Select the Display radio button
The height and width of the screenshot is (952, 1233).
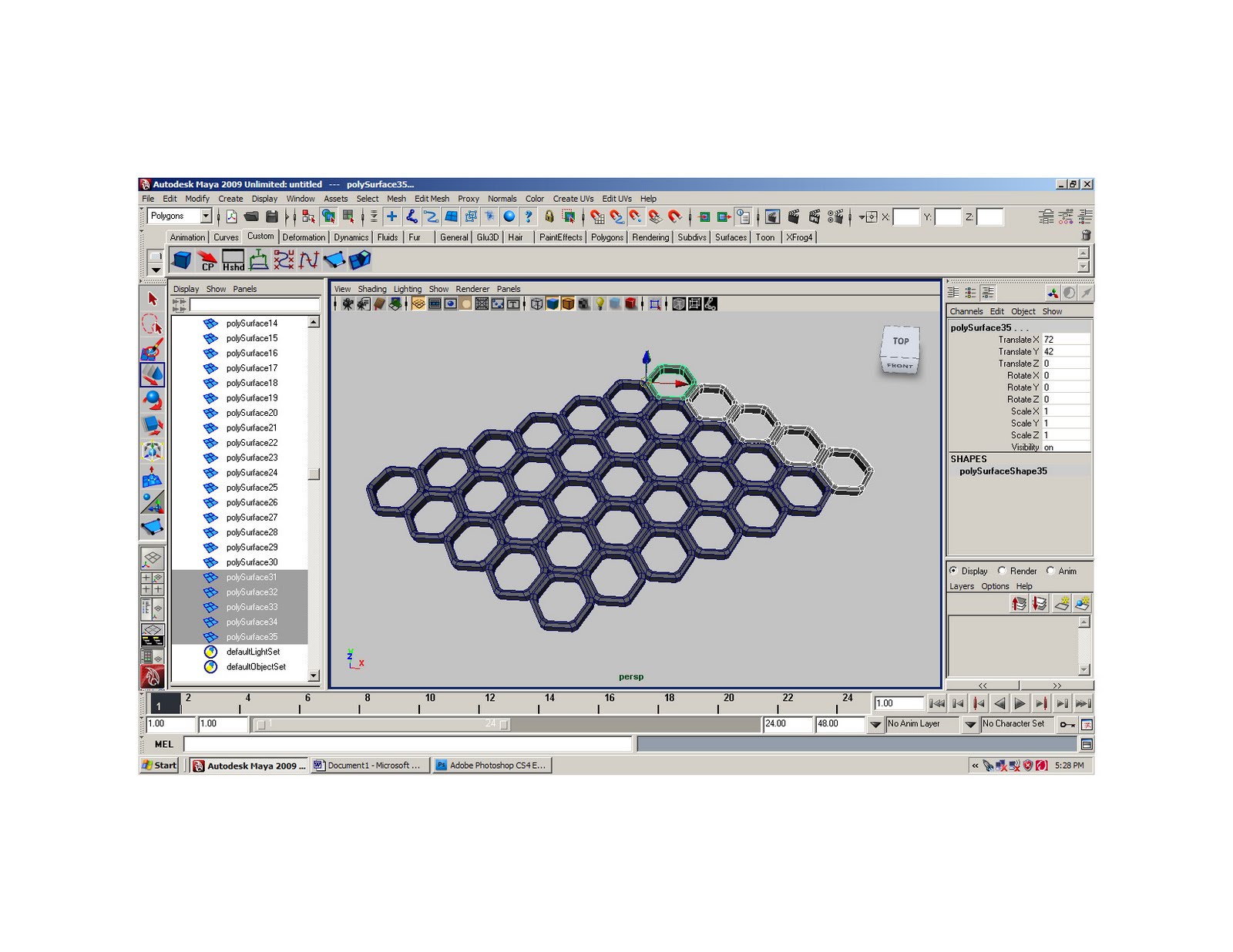tap(954, 571)
